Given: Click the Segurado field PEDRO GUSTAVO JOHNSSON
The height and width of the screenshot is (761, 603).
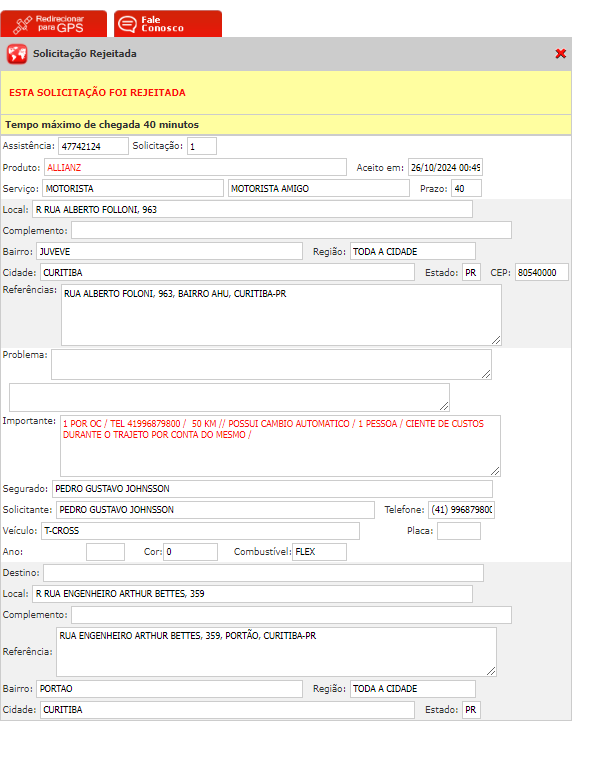Looking at the screenshot, I should pos(272,489).
